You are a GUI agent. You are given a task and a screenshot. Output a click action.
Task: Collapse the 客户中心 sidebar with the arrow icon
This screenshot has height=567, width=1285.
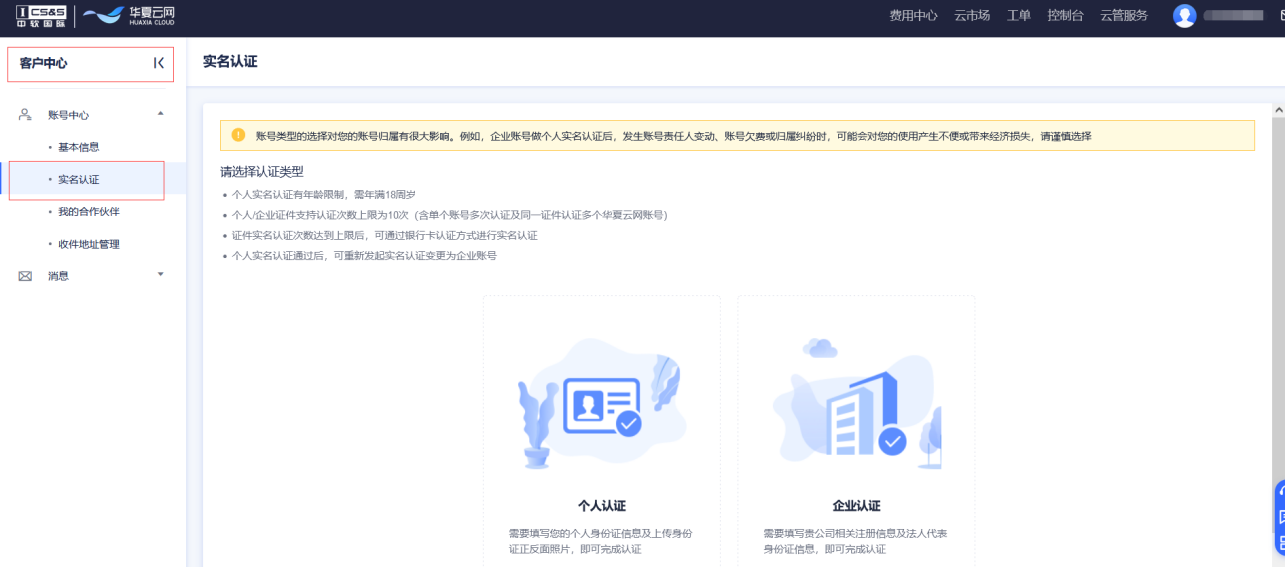click(158, 63)
